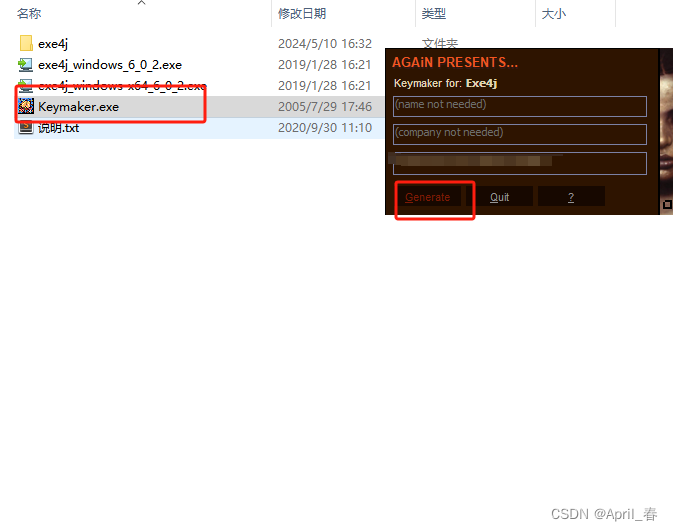Focus the name not needed field

520,106
